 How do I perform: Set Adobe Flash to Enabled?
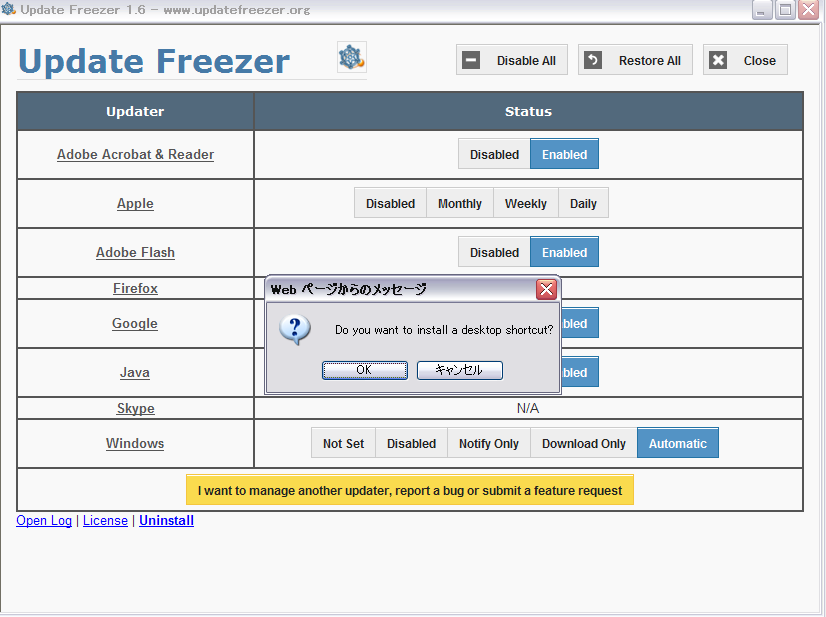click(x=564, y=252)
